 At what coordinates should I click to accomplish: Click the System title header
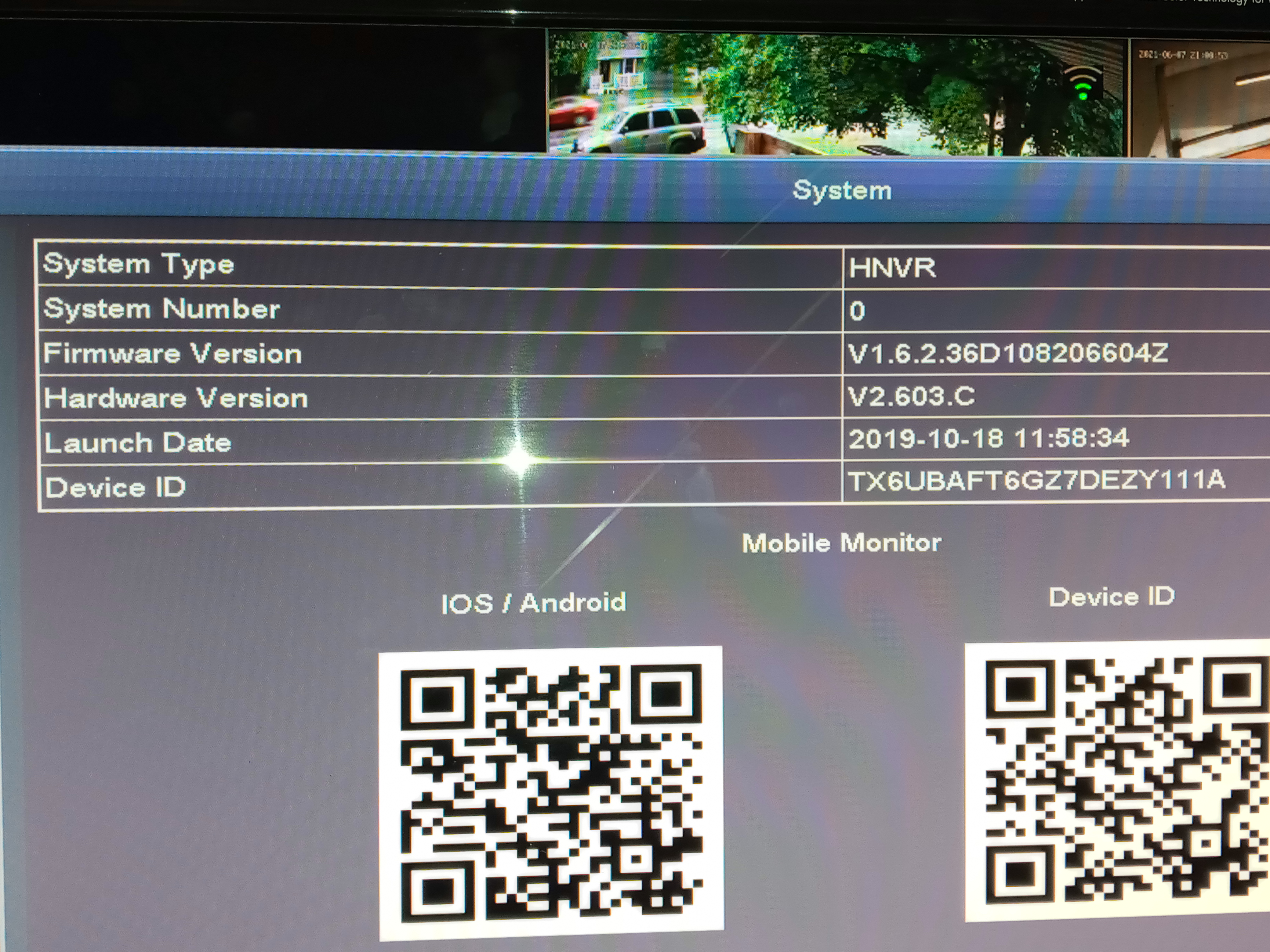(842, 190)
